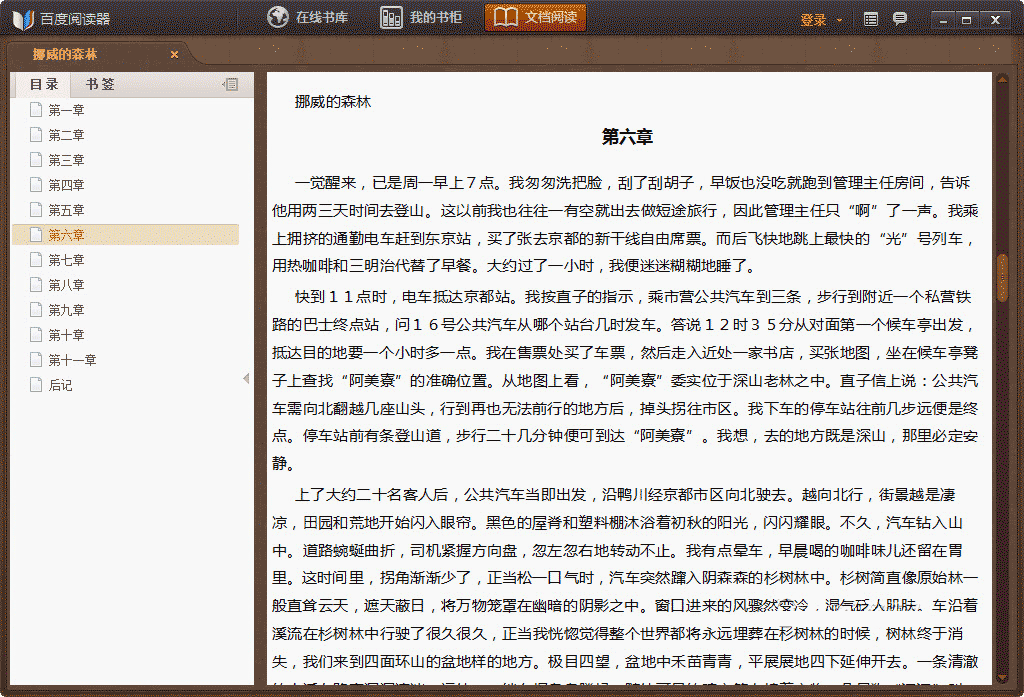The image size is (1024, 697).
Task: Click the page icon beside 第七章
Action: click(36, 259)
